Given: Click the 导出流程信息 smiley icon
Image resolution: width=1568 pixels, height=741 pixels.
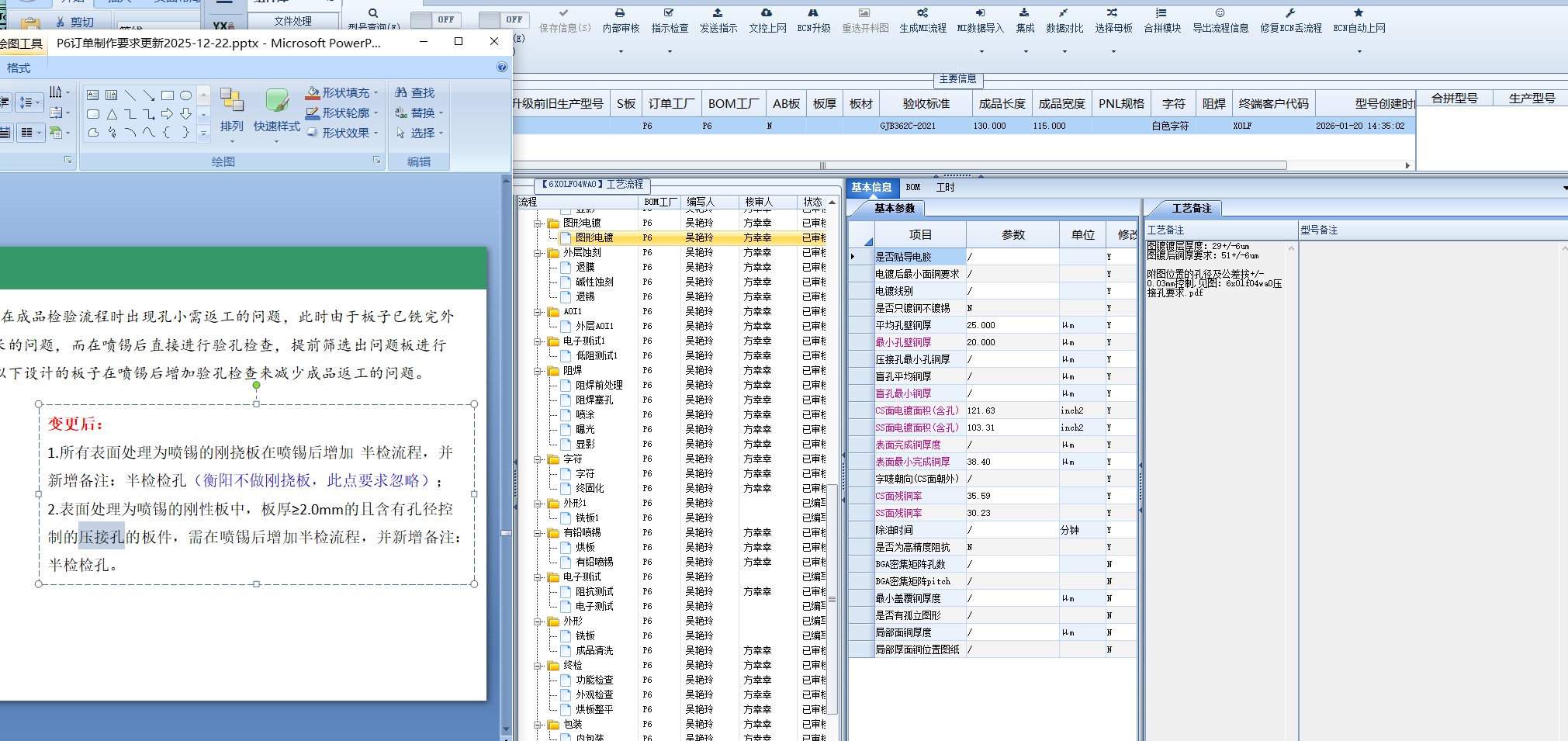Looking at the screenshot, I should tap(1220, 13).
